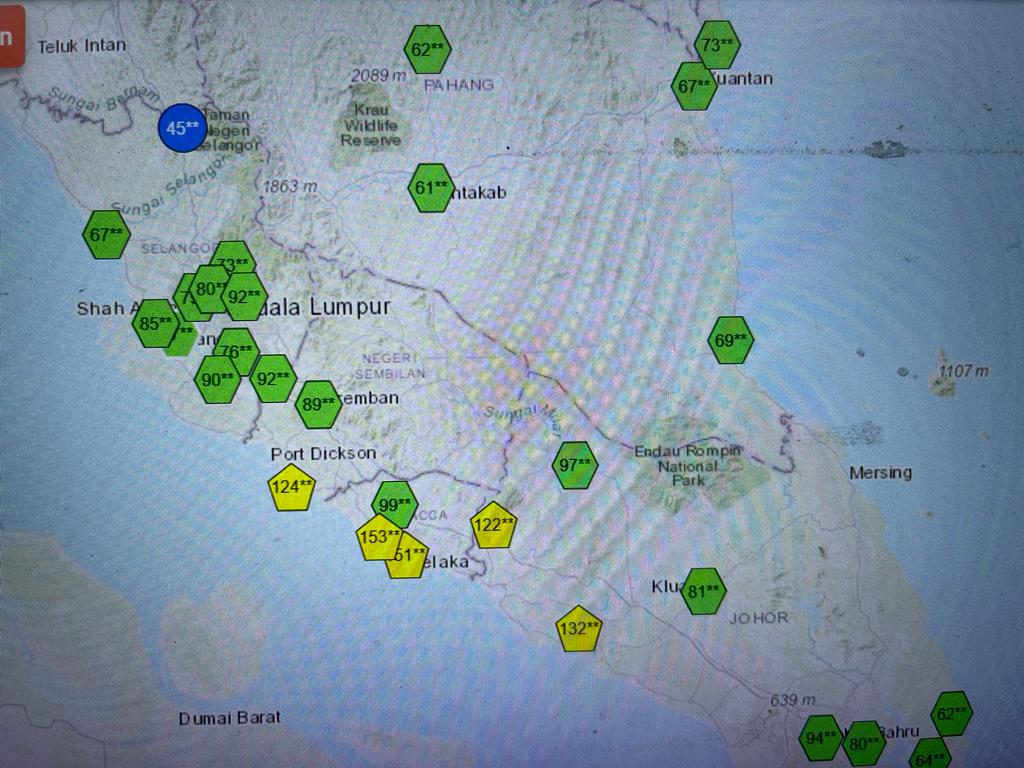
Task: Click the NEGERI SEMBILAN state label
Action: point(391,366)
